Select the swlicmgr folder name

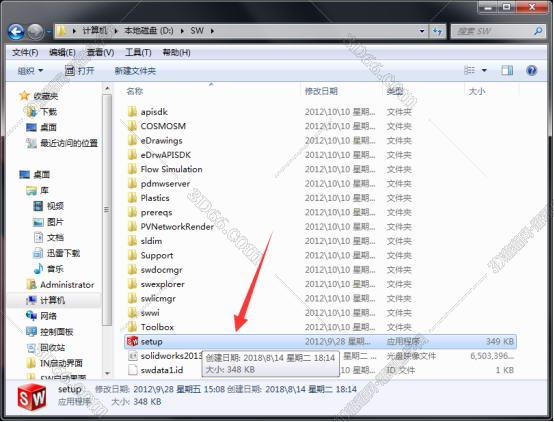tap(158, 298)
